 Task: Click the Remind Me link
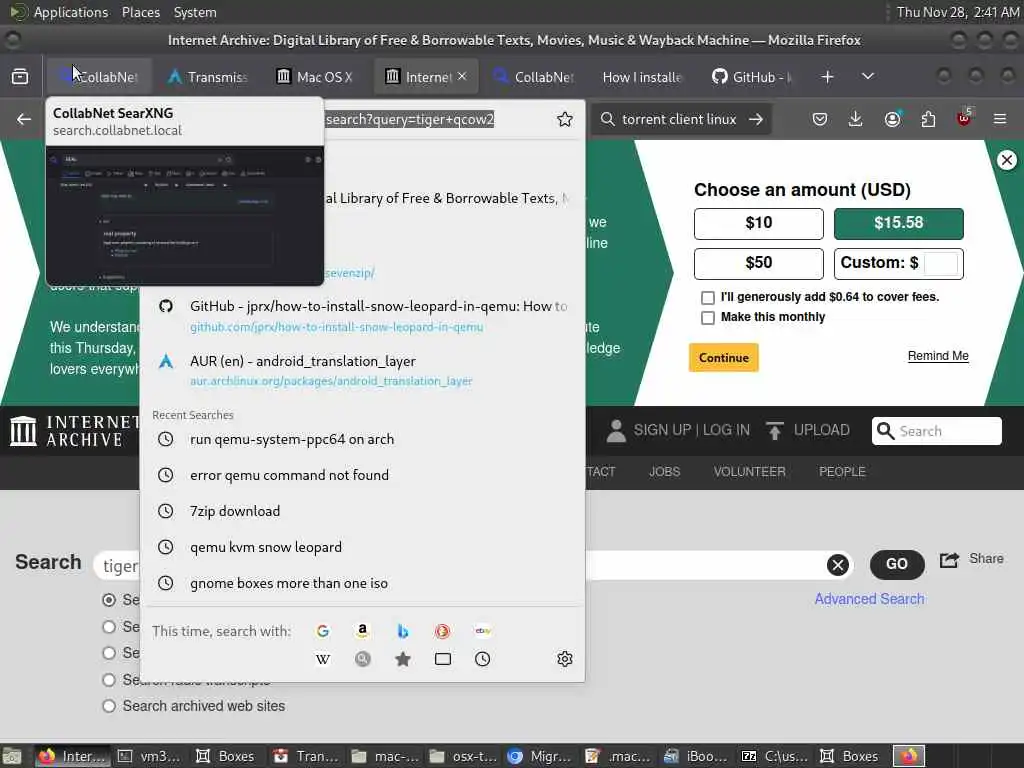tap(938, 356)
